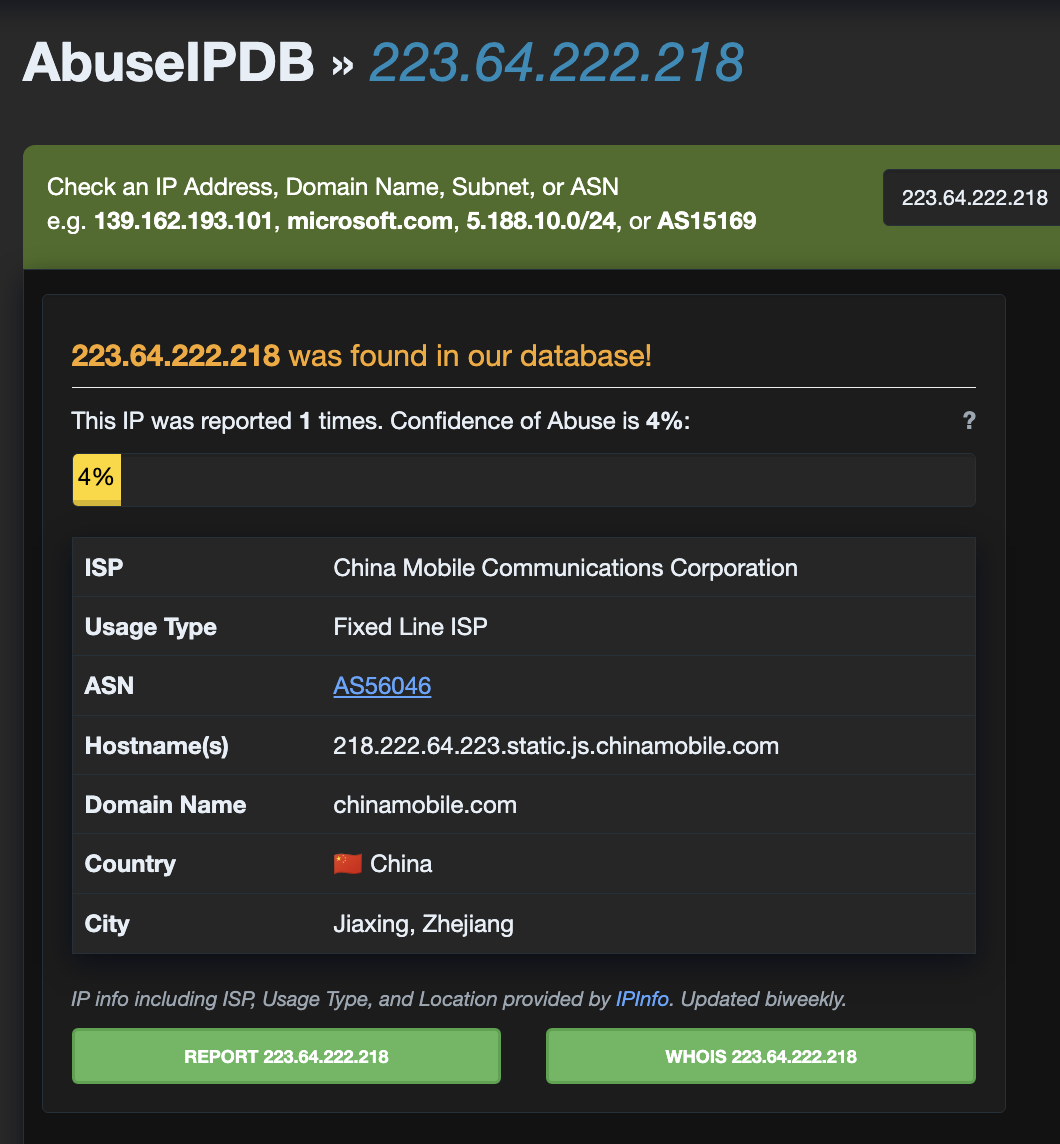This screenshot has height=1144, width=1060.
Task: Open the IPInfo provider link
Action: coord(644,998)
